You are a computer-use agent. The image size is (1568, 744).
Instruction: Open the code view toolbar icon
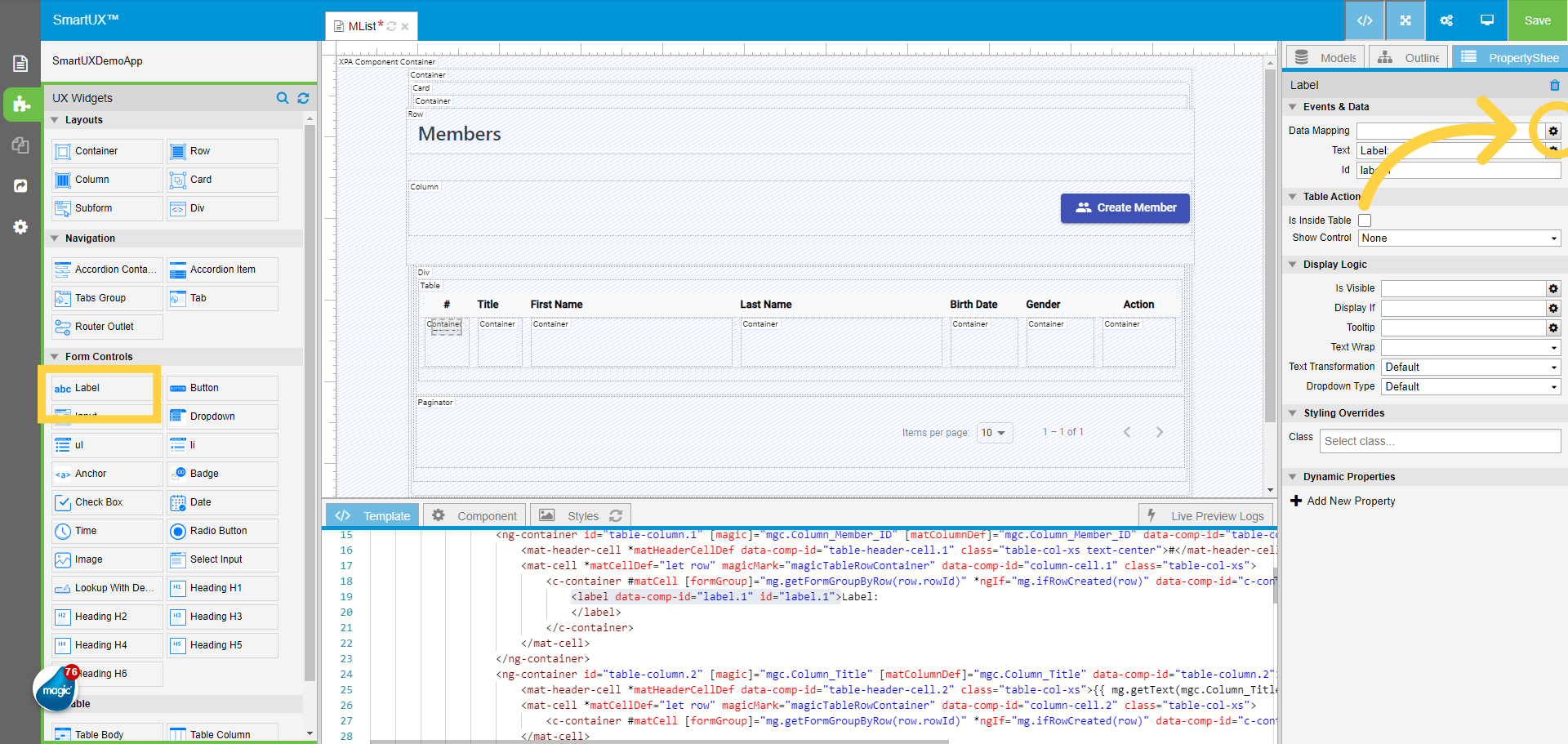click(1365, 20)
